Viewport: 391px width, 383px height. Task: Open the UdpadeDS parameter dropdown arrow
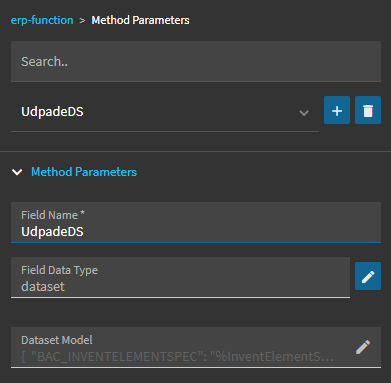(304, 113)
